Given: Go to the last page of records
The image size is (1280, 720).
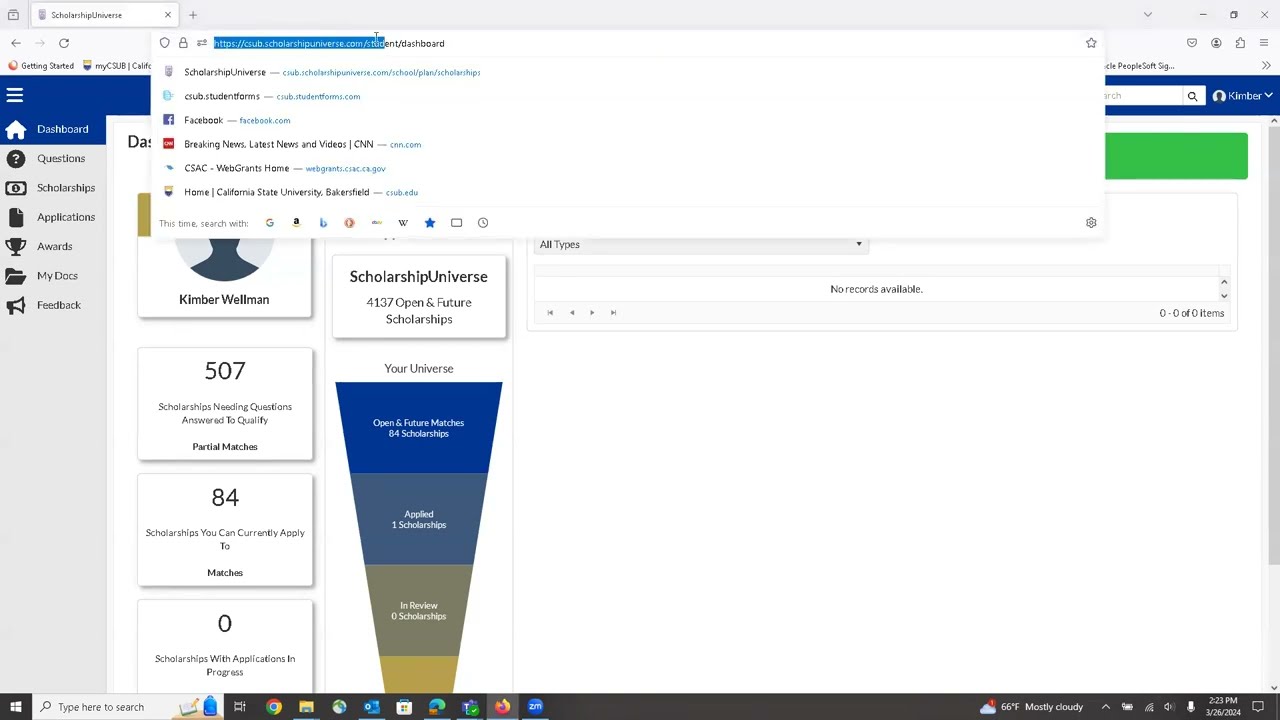Looking at the screenshot, I should [x=613, y=313].
